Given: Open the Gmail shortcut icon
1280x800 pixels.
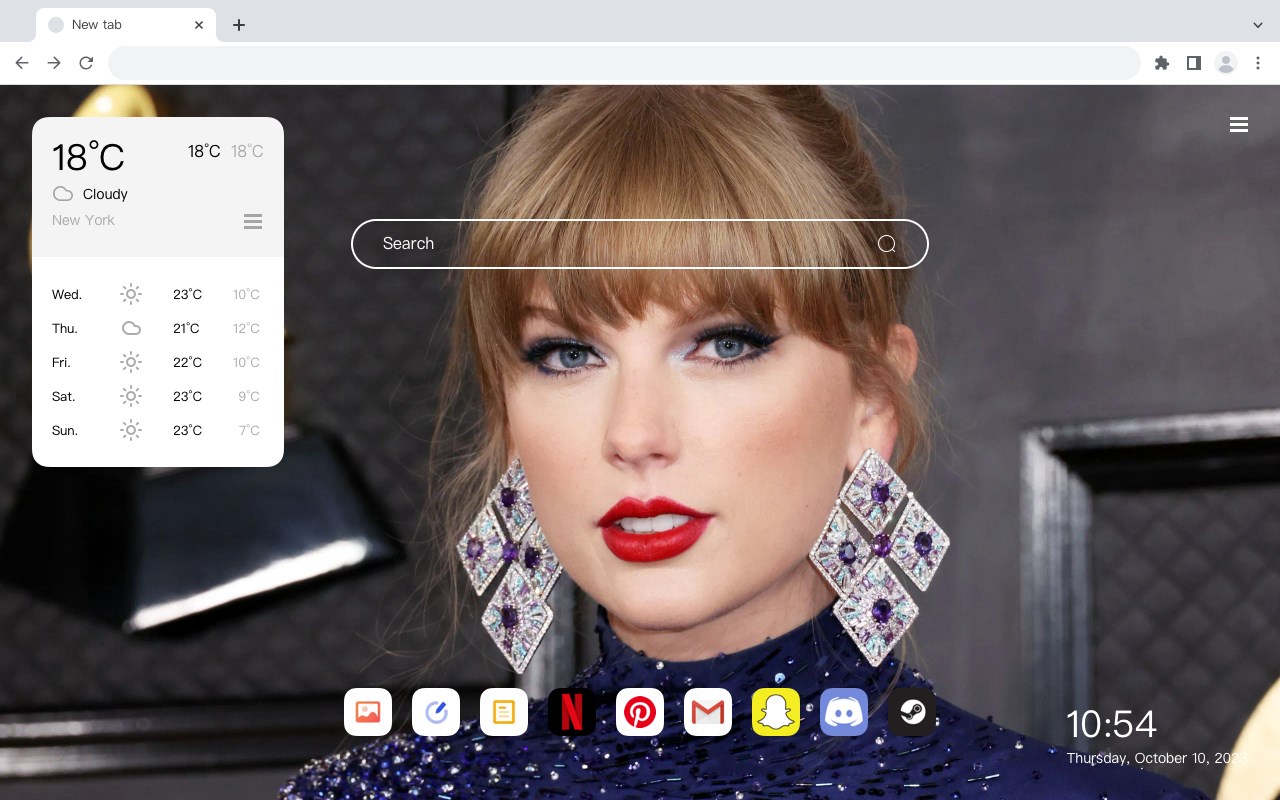Looking at the screenshot, I should (x=708, y=712).
